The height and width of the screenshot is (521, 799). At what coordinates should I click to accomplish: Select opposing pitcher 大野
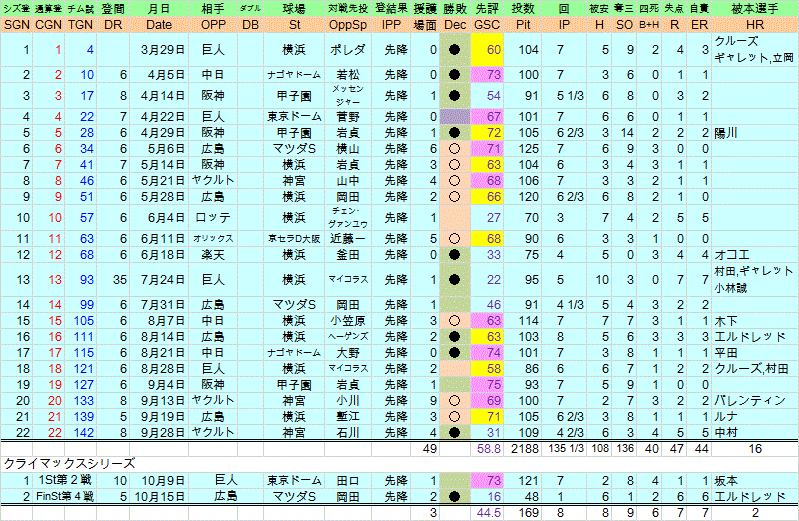[x=348, y=353]
